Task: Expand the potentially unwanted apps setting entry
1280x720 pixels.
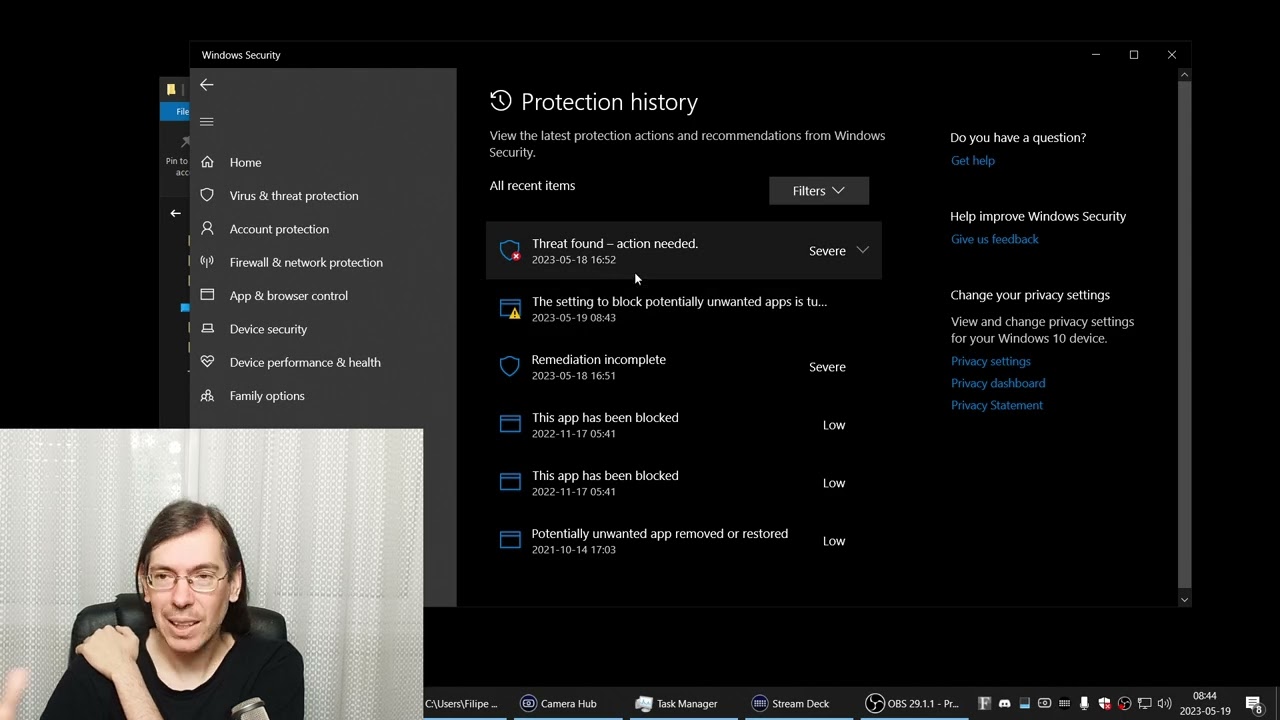Action: click(684, 309)
